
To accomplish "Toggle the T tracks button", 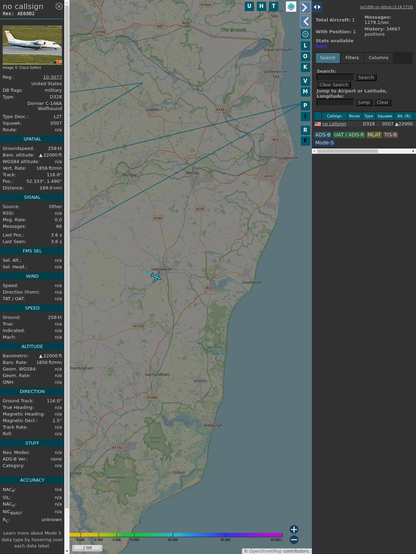I will pos(273,6).
